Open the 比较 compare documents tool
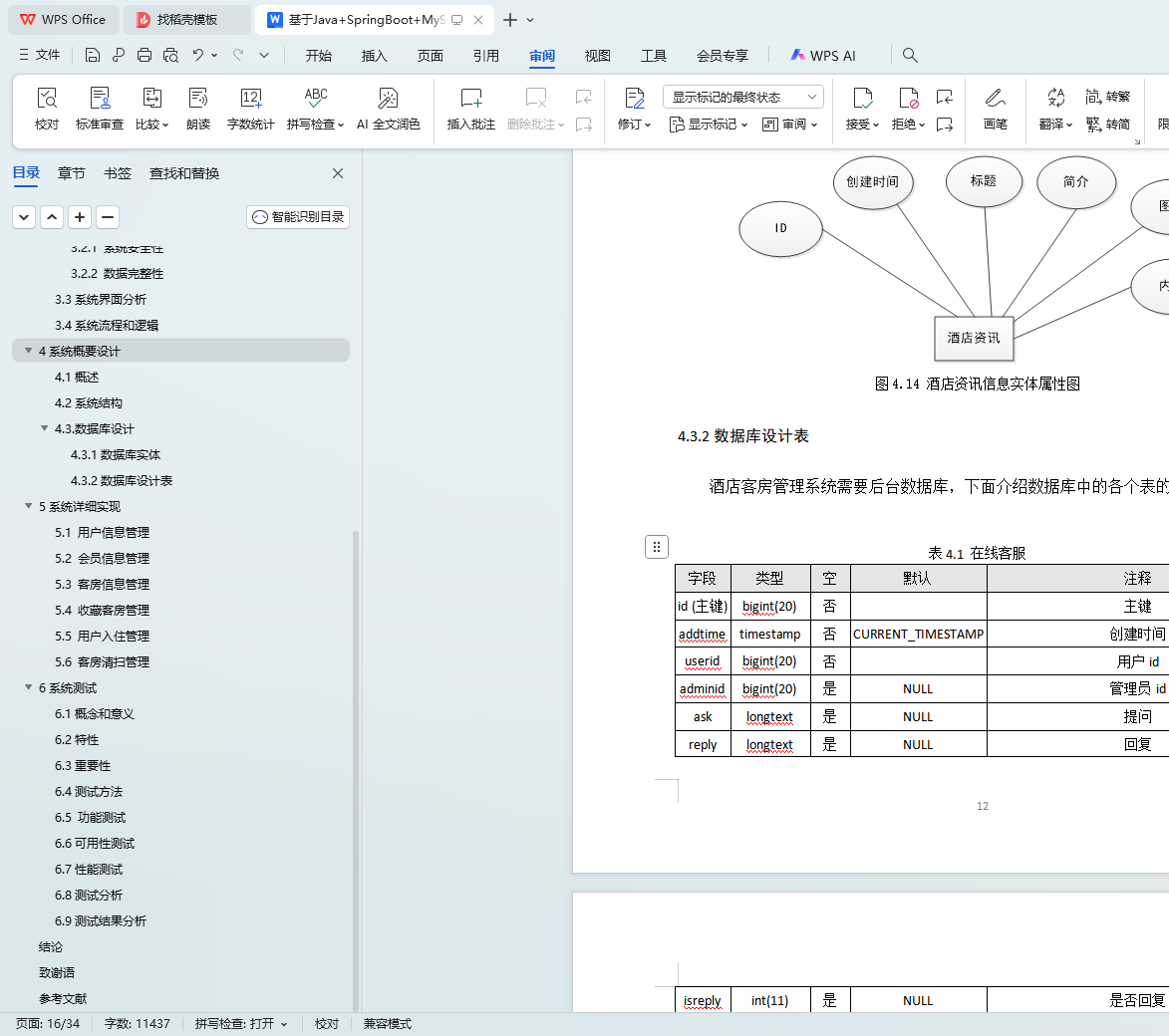 151,109
